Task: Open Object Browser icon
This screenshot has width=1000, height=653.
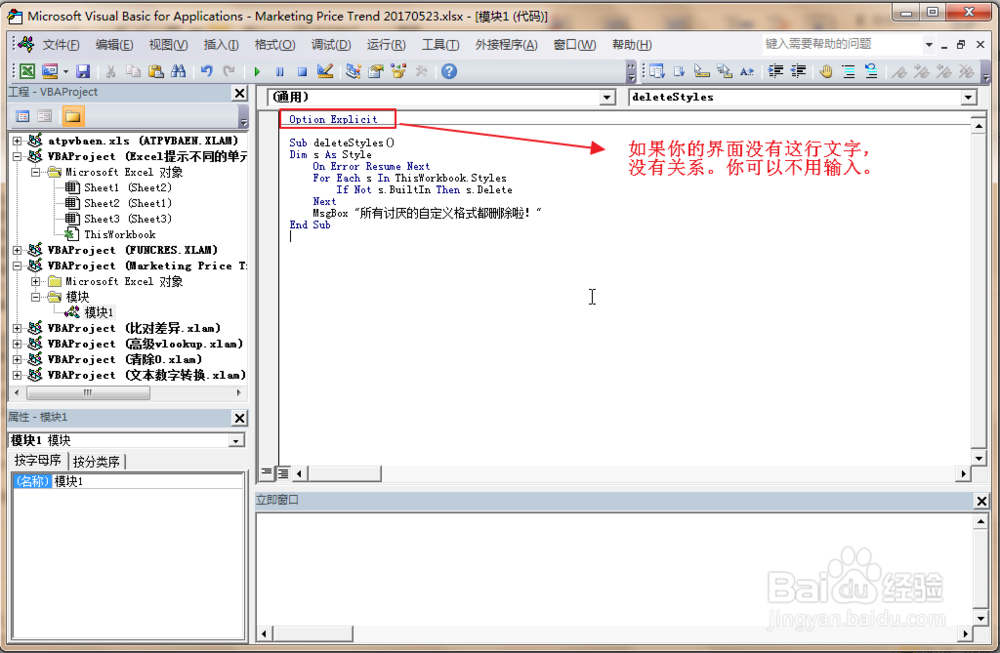Action: pos(399,71)
